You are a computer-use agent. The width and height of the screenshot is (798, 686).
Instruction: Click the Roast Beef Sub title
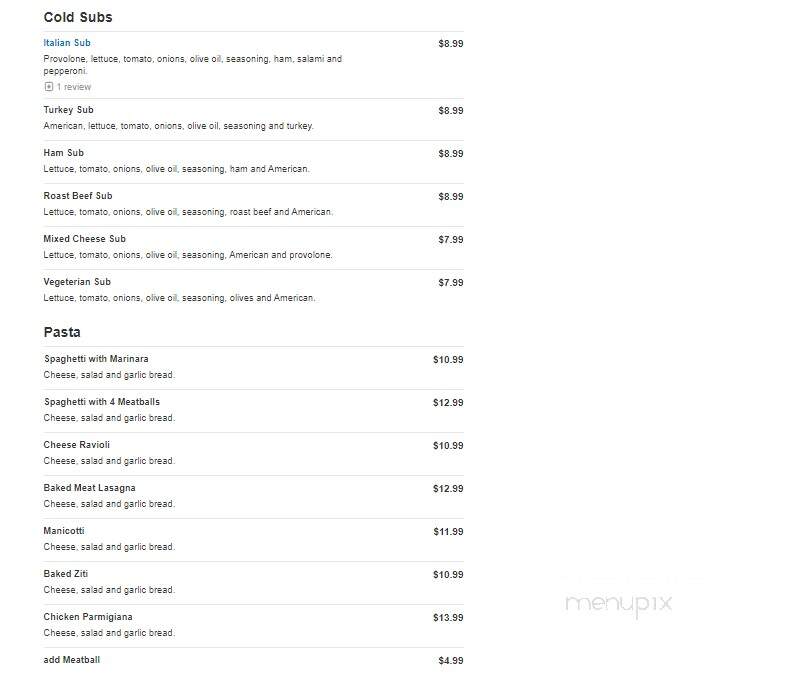(x=78, y=196)
